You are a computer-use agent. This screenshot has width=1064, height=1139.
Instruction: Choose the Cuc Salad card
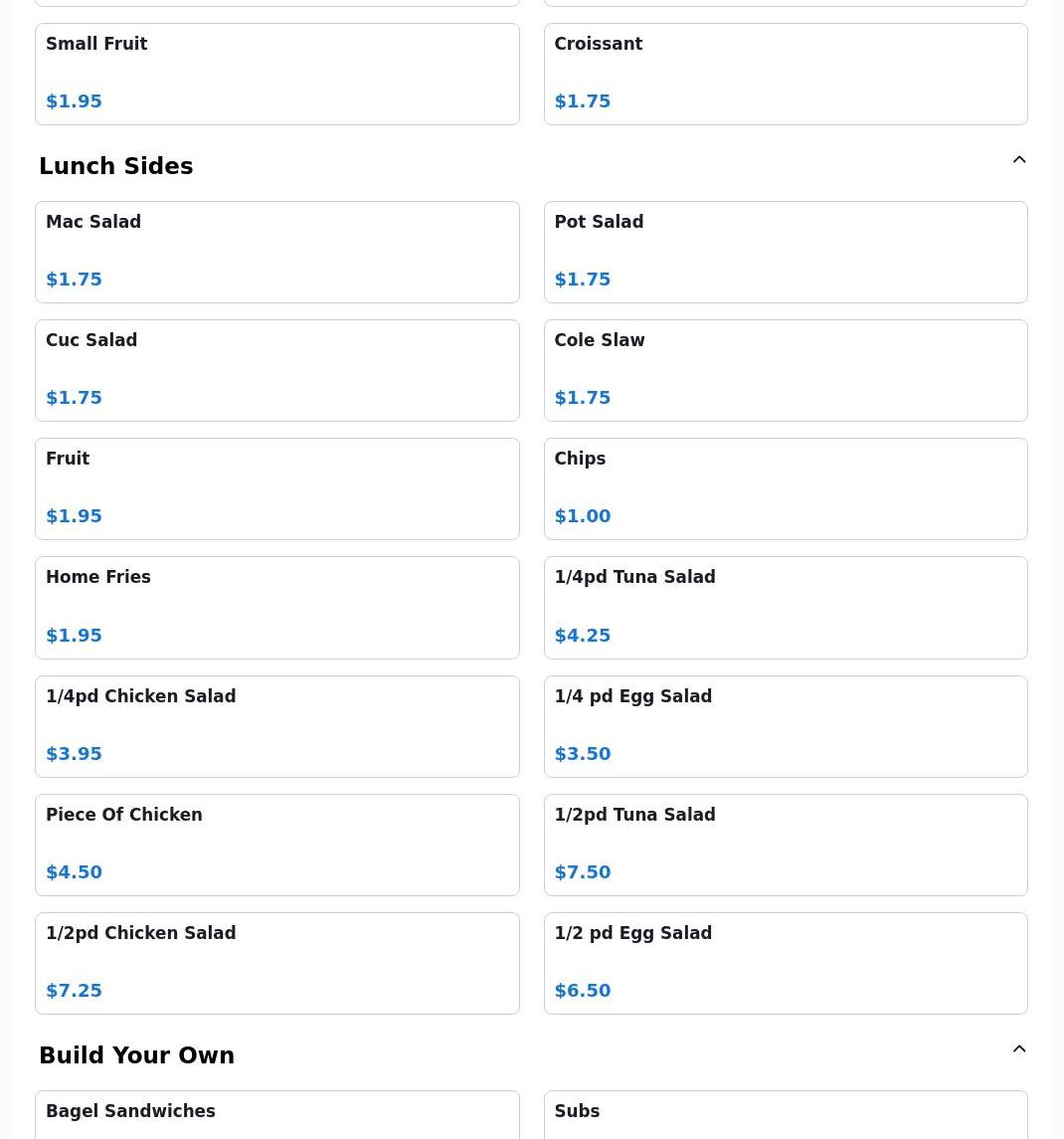click(277, 370)
